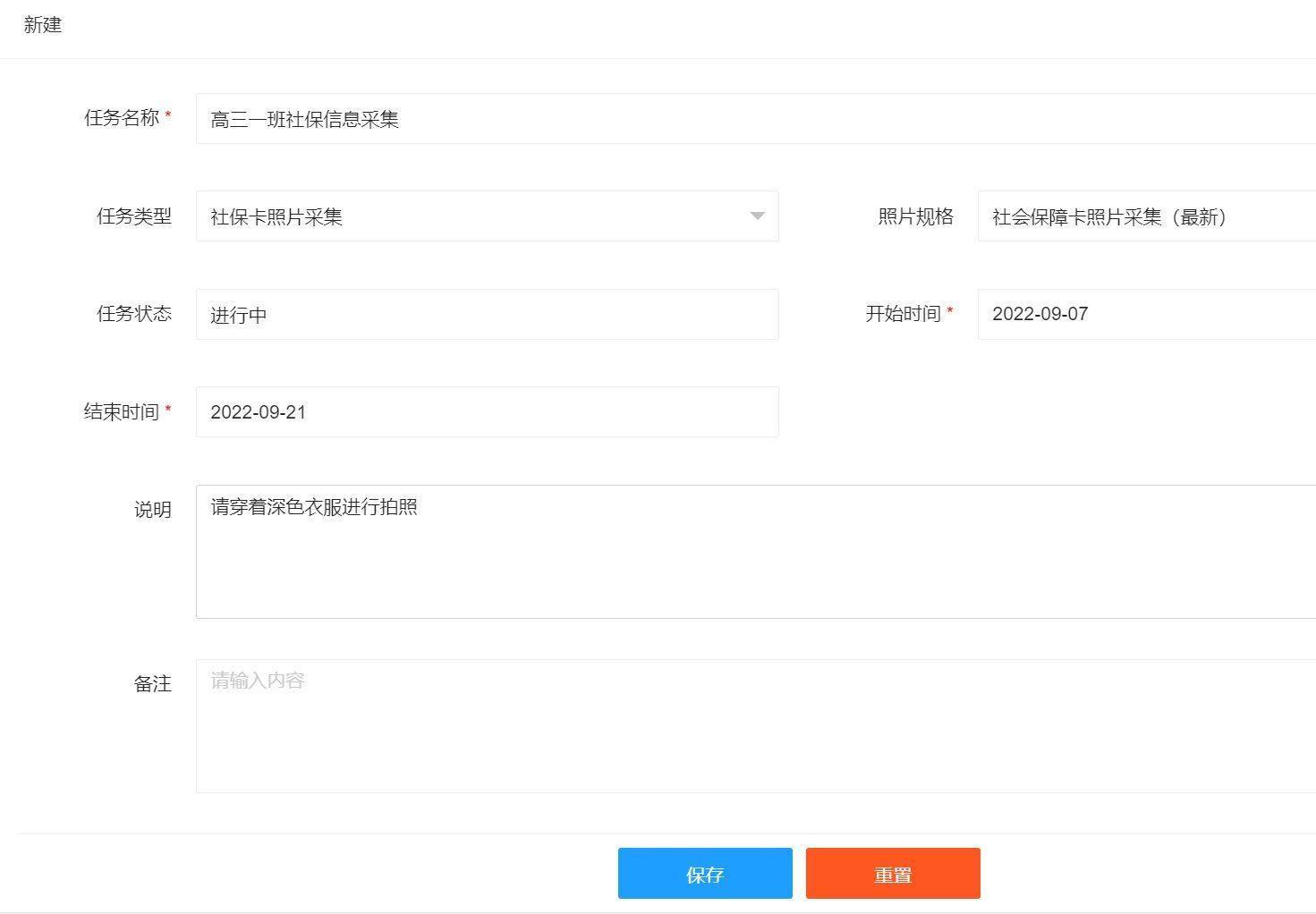Expand the 照片规格 photo specification dropdown
This screenshot has height=914, width=1316.
(x=1145, y=216)
